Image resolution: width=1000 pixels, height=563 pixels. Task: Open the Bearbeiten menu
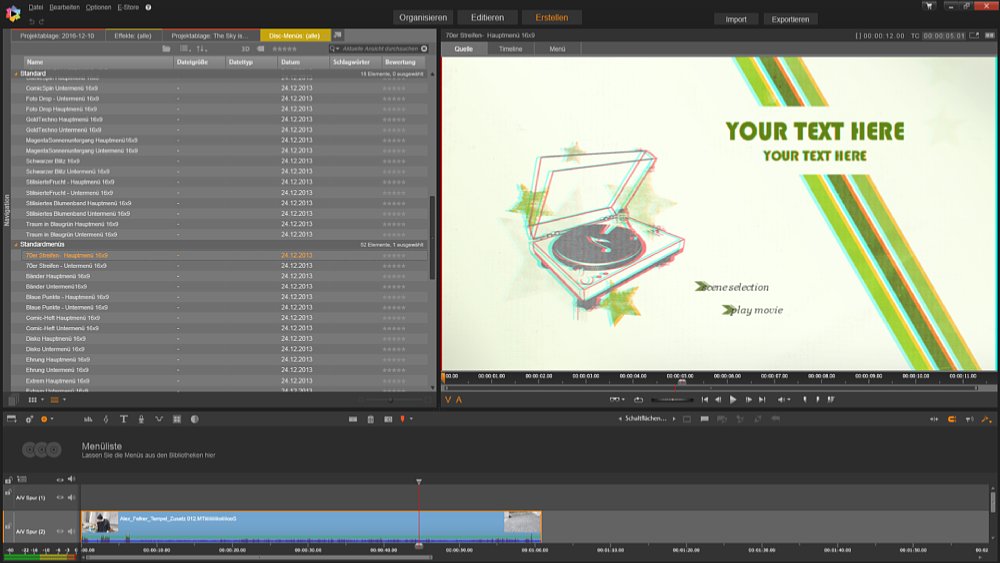64,7
